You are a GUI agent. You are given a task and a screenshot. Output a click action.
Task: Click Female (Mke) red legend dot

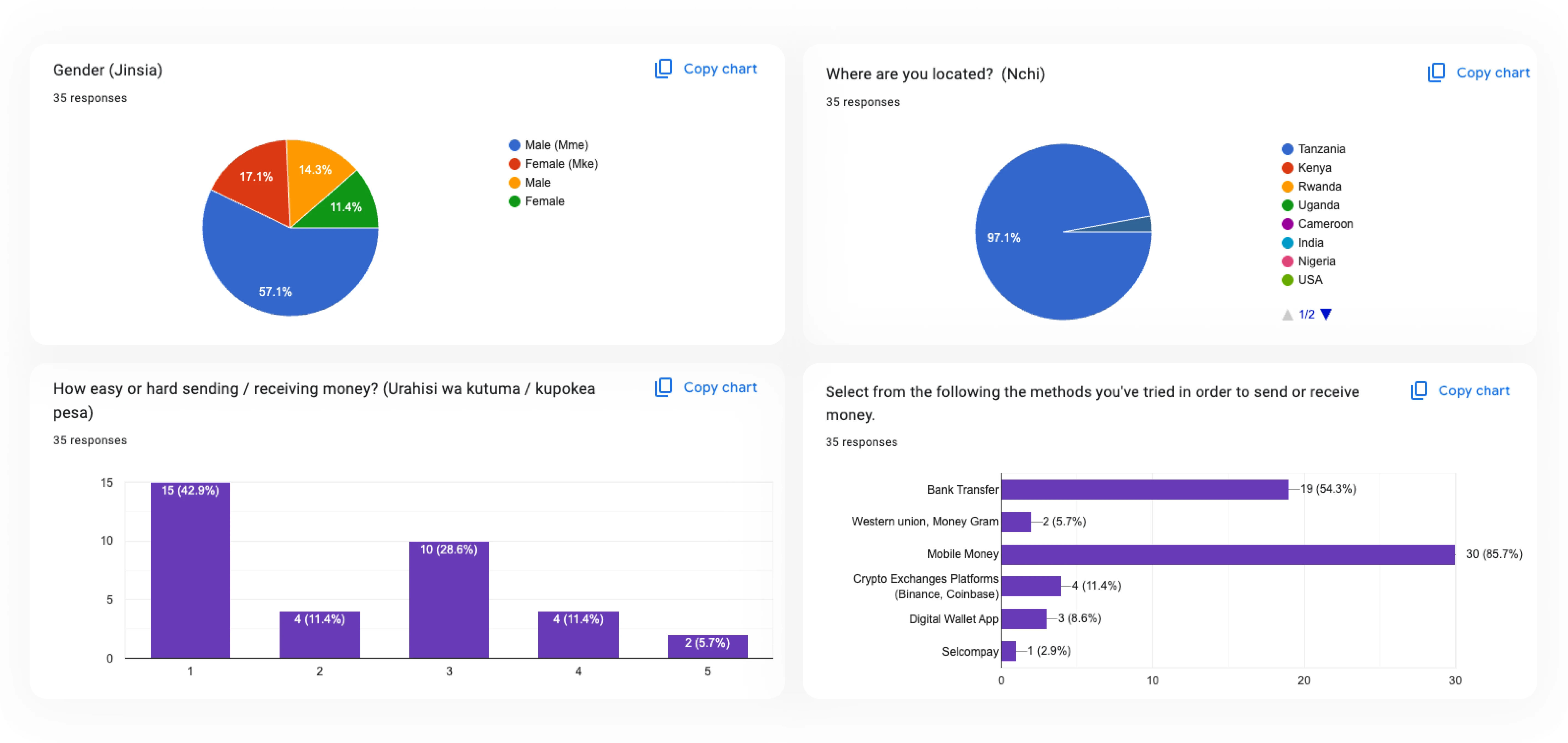point(514,164)
